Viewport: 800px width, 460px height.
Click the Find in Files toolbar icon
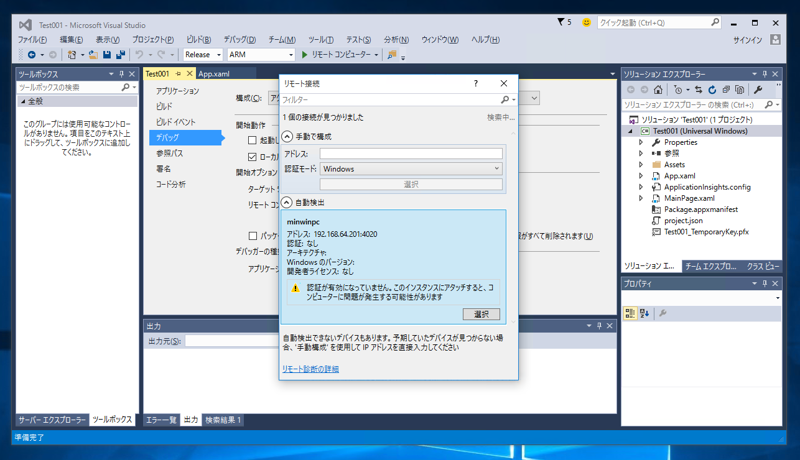(x=392, y=55)
